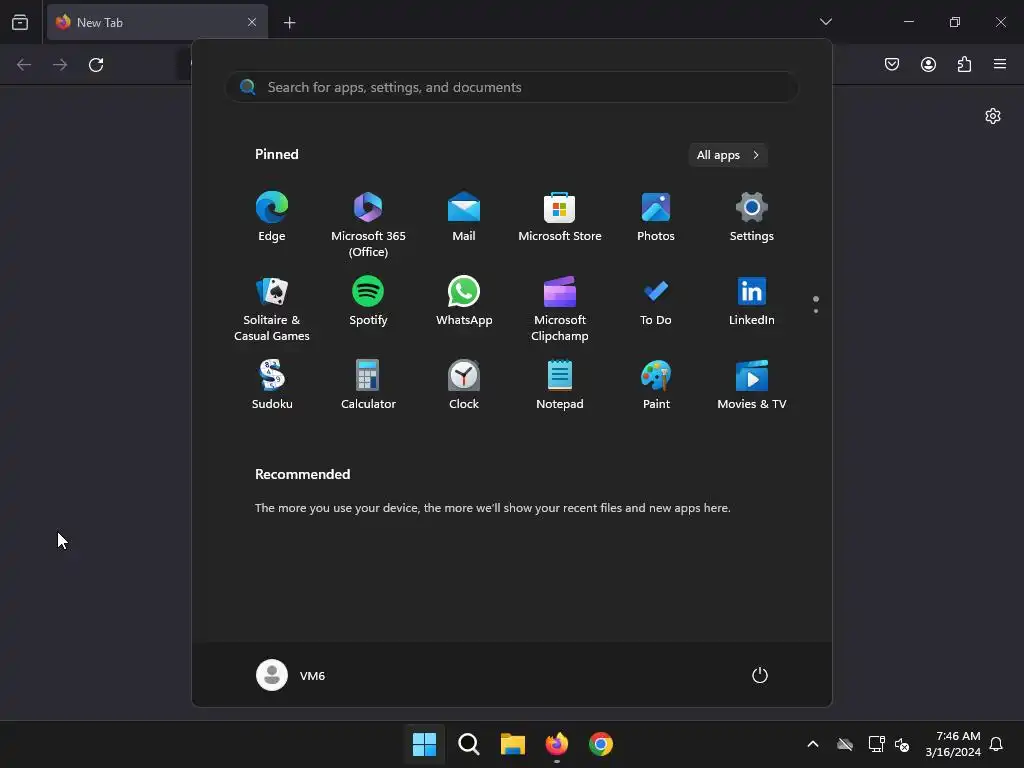Click the Windows Start button on taskbar
The width and height of the screenshot is (1024, 768).
coord(424,744)
